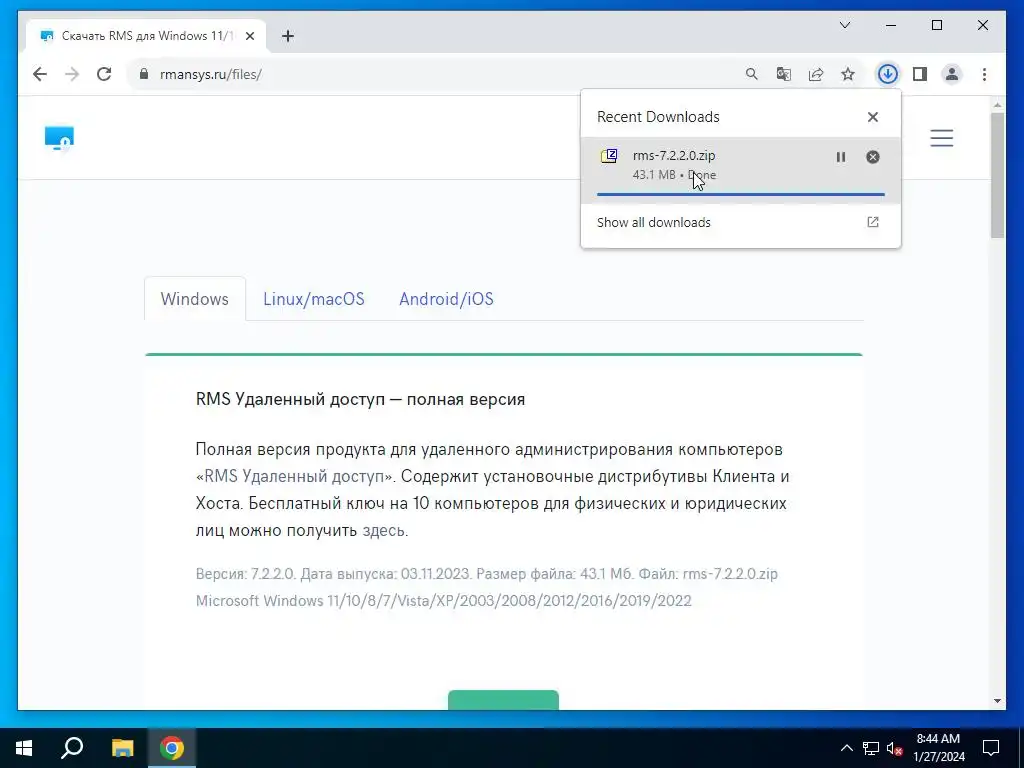
Task: Open a new browser tab
Action: (x=288, y=36)
